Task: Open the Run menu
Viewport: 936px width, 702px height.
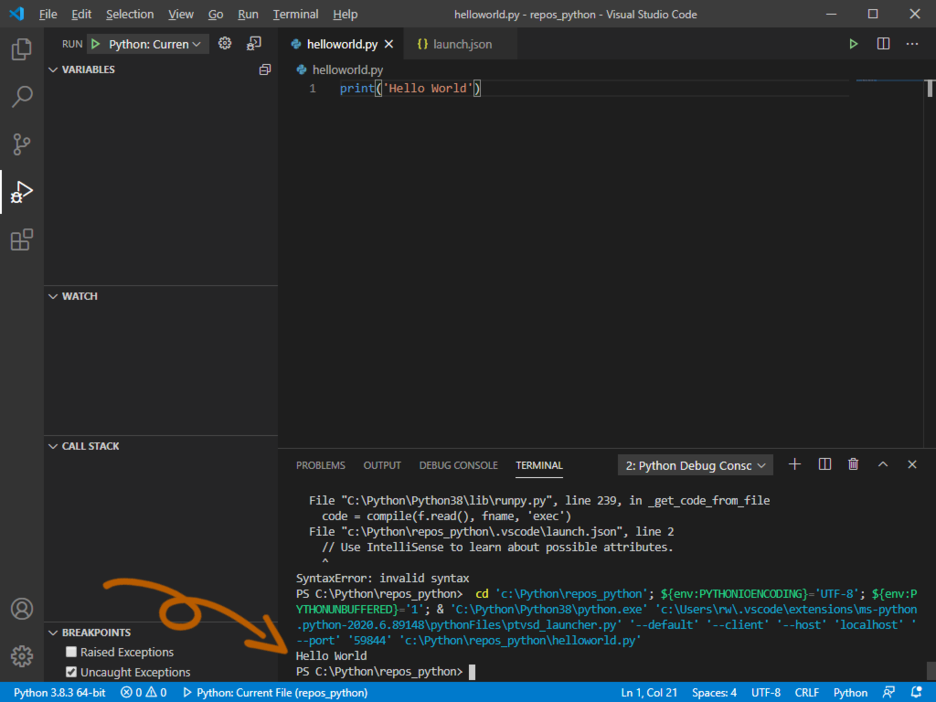Action: 248,14
